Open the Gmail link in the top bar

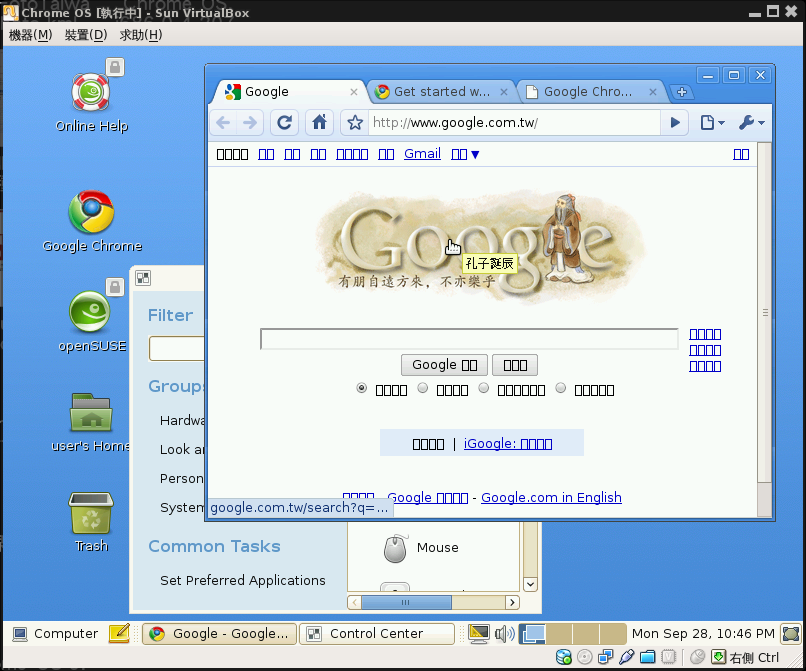(423, 154)
